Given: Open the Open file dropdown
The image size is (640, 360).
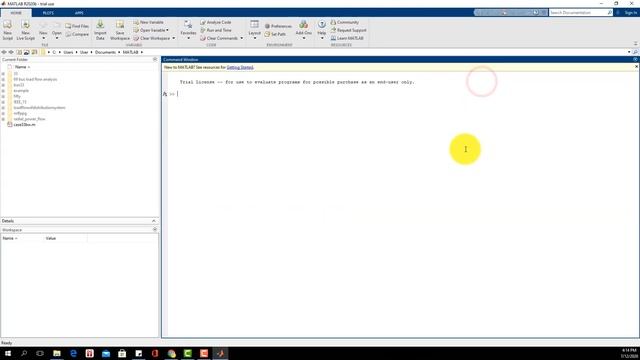Looking at the screenshot, I should click(57, 31).
